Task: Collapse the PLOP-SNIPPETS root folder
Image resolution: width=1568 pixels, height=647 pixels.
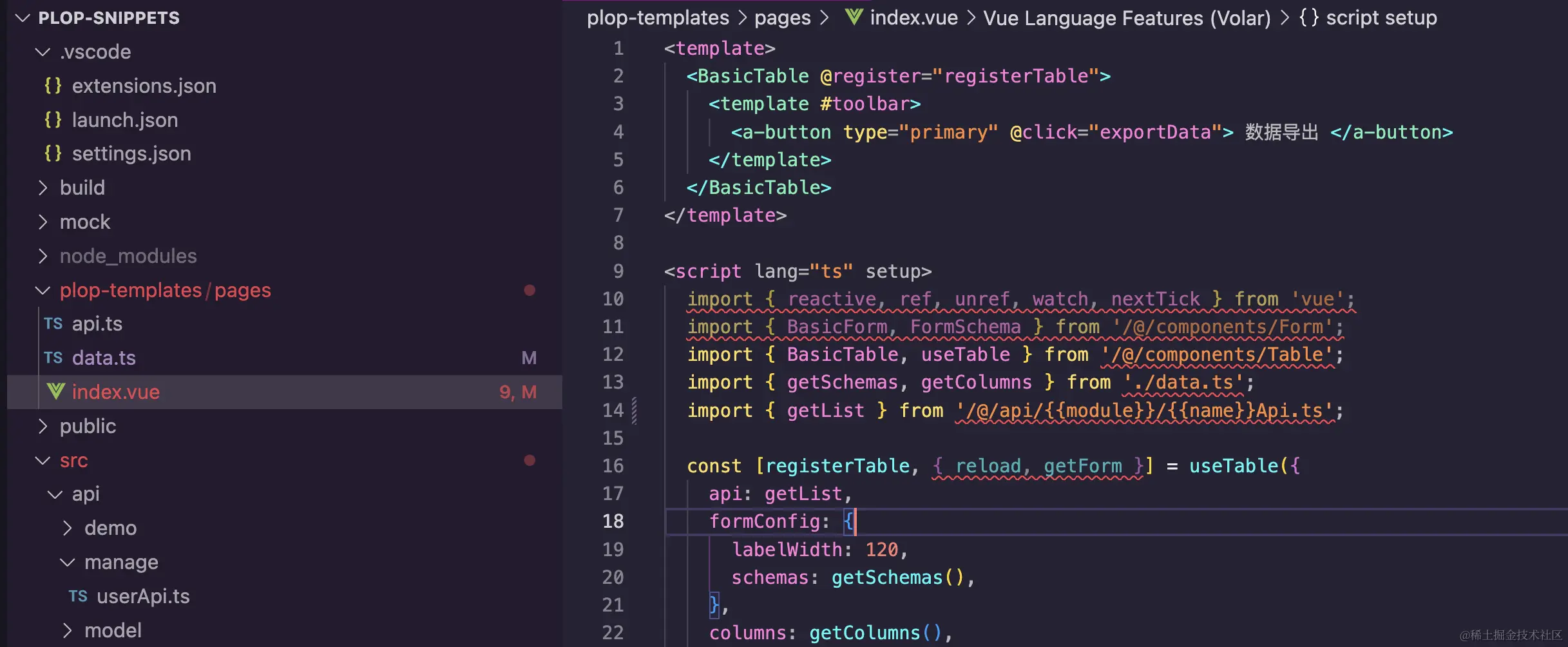Action: [23, 18]
